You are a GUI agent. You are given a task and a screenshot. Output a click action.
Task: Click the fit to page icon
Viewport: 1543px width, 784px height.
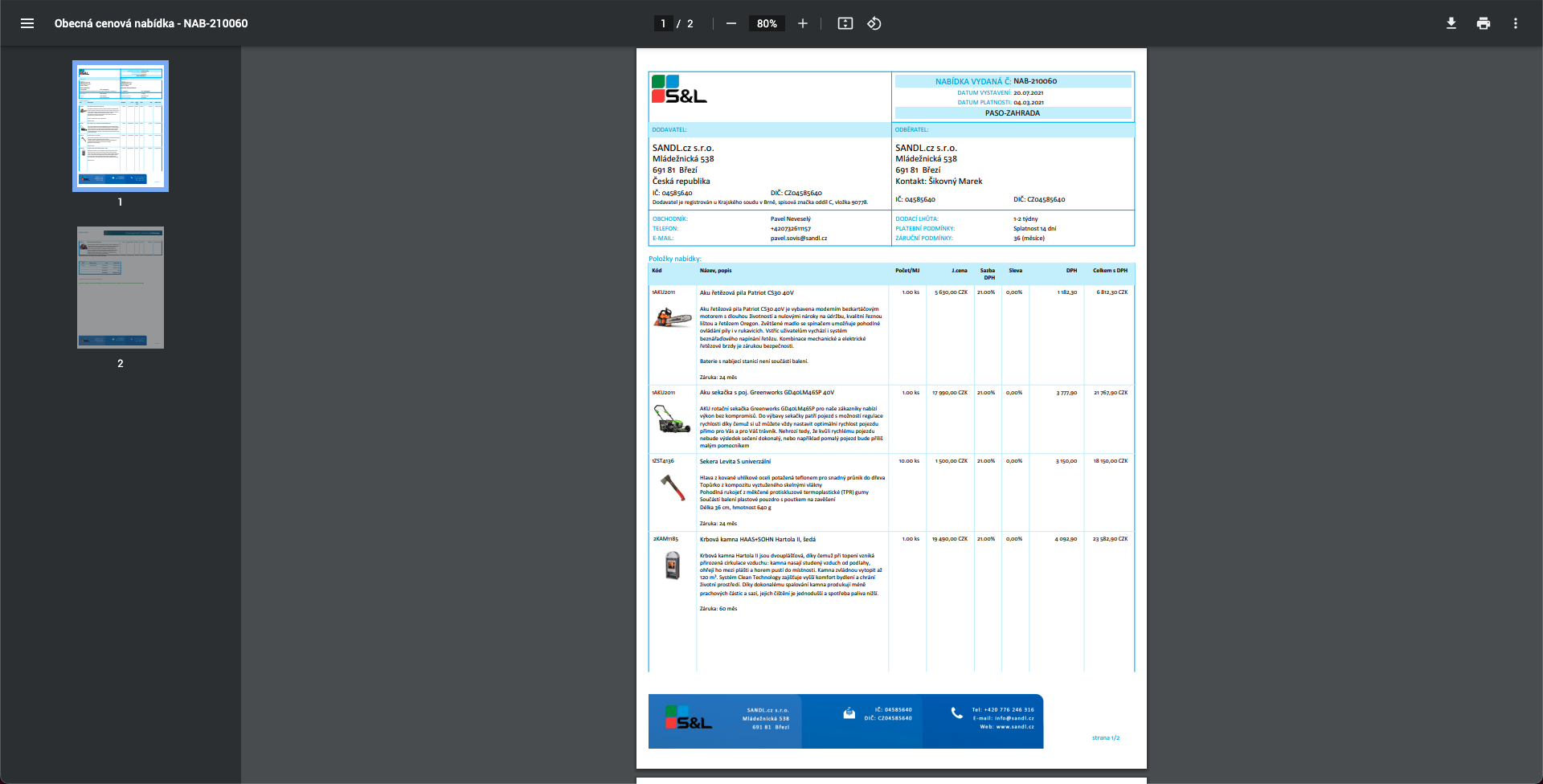(845, 23)
